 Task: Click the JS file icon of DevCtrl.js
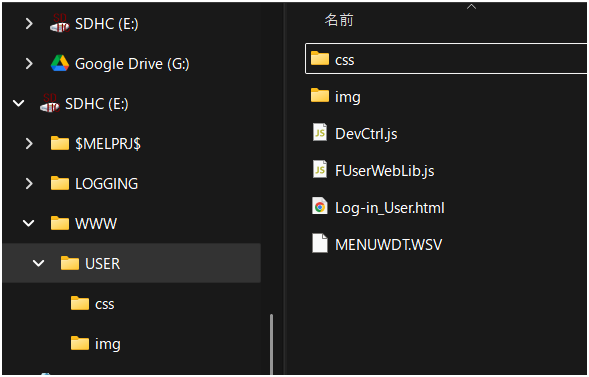(x=320, y=133)
